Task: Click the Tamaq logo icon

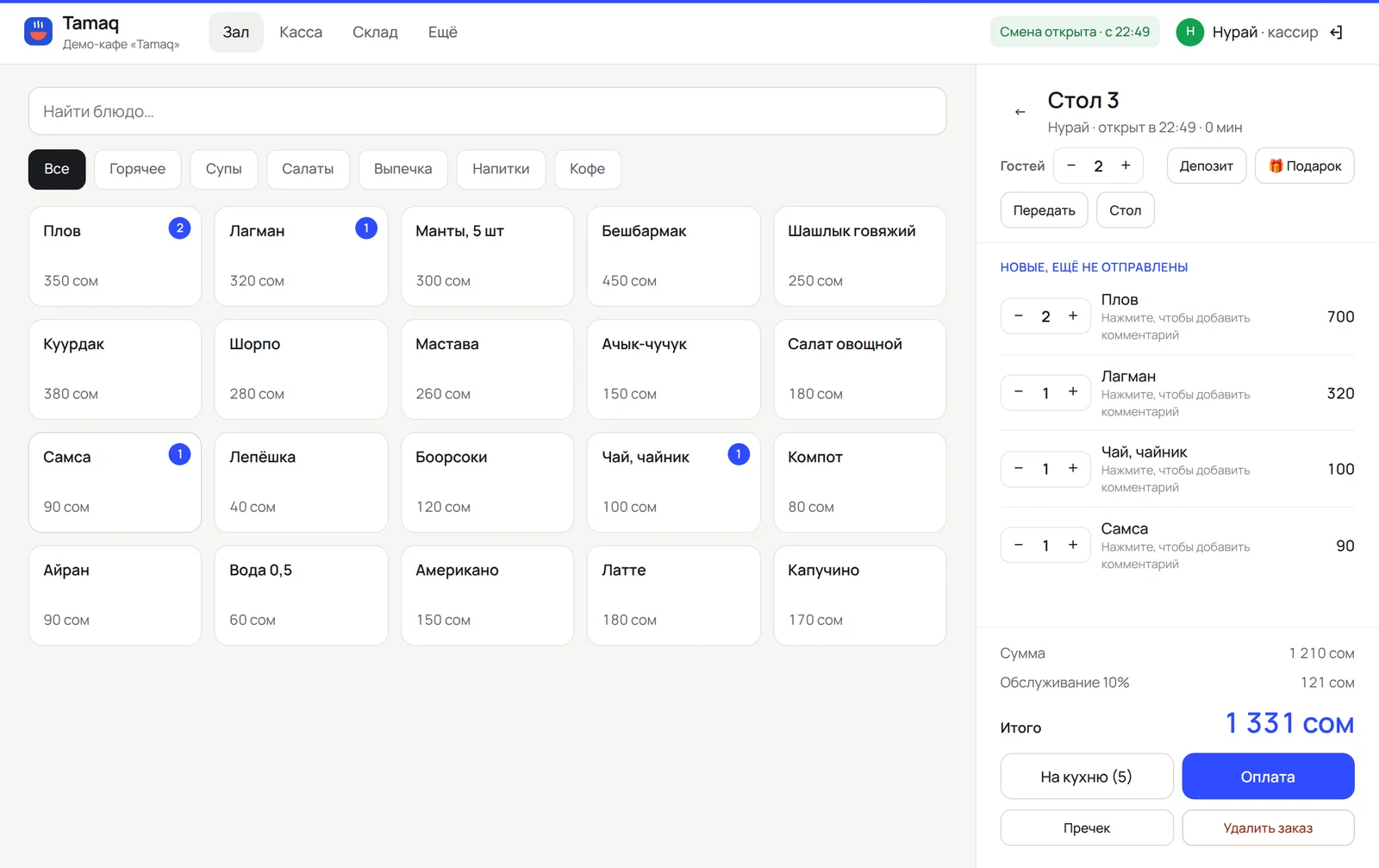Action: tap(38, 32)
